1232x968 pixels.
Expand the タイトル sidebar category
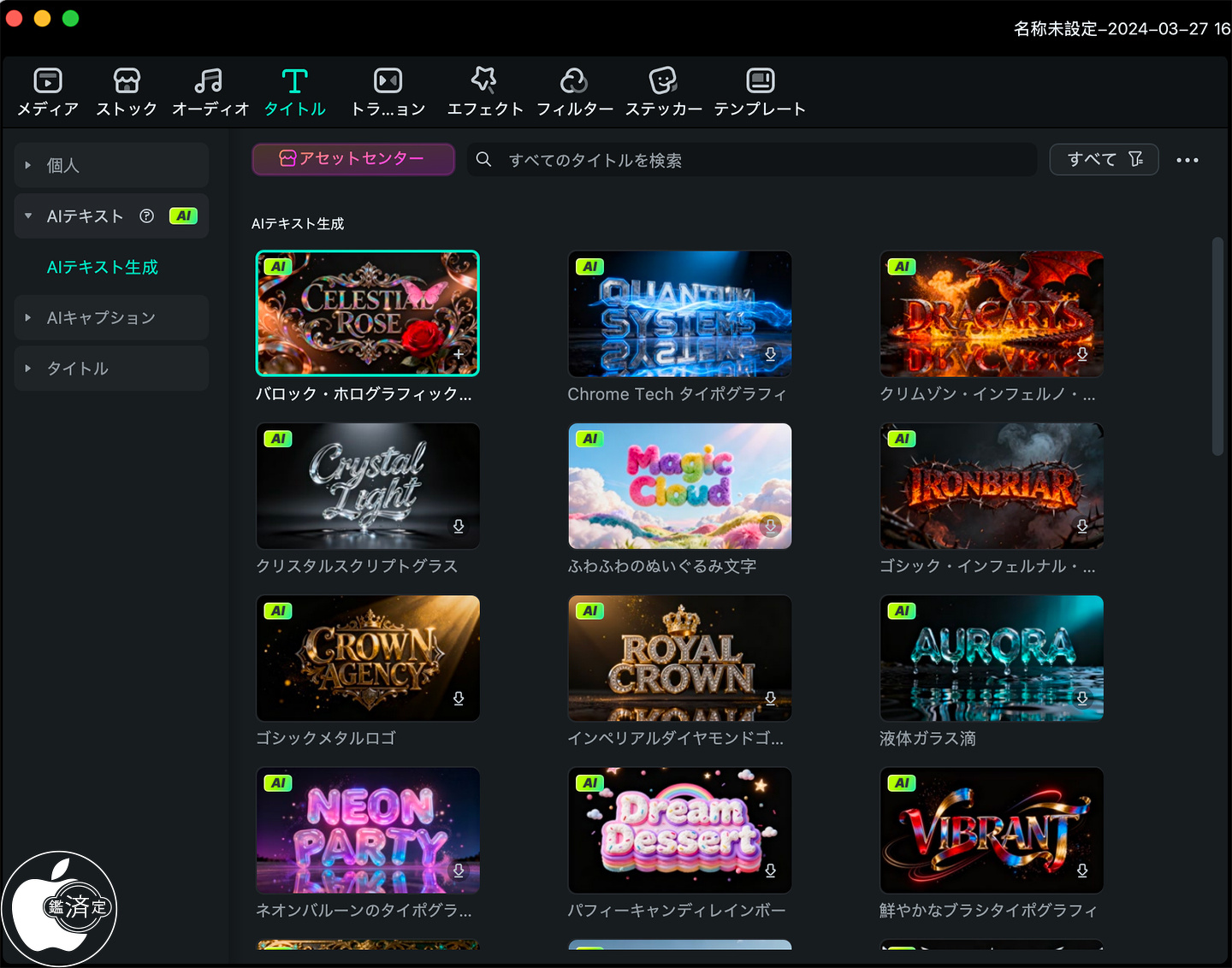[x=28, y=369]
